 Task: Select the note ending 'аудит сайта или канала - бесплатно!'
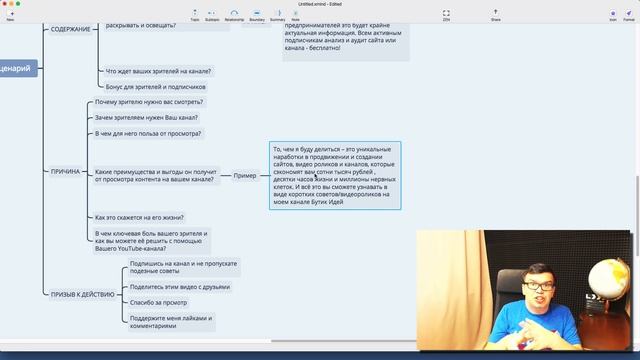pyautogui.click(x=346, y=42)
